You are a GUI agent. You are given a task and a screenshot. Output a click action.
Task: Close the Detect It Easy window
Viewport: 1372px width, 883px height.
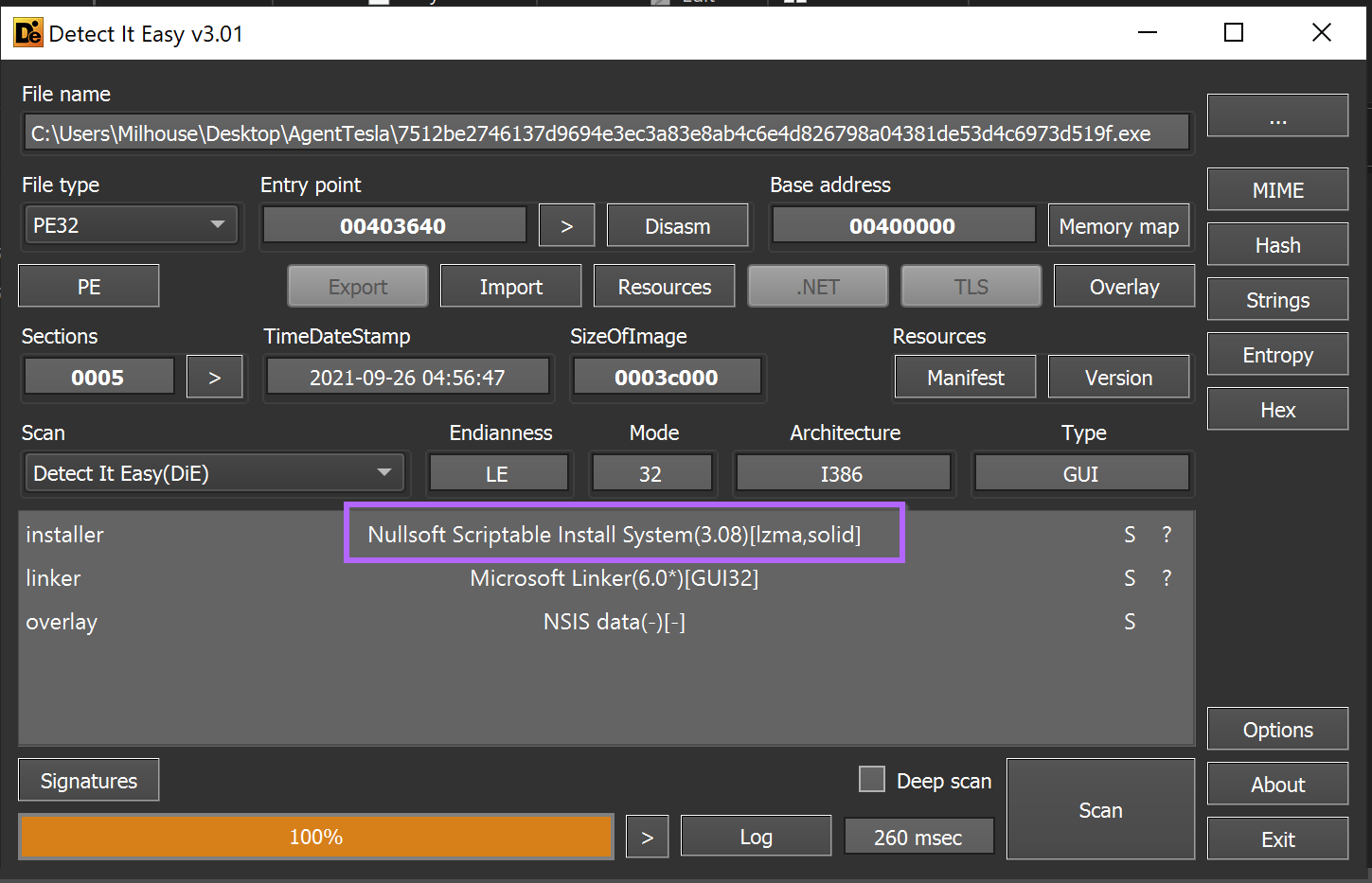(x=1322, y=33)
